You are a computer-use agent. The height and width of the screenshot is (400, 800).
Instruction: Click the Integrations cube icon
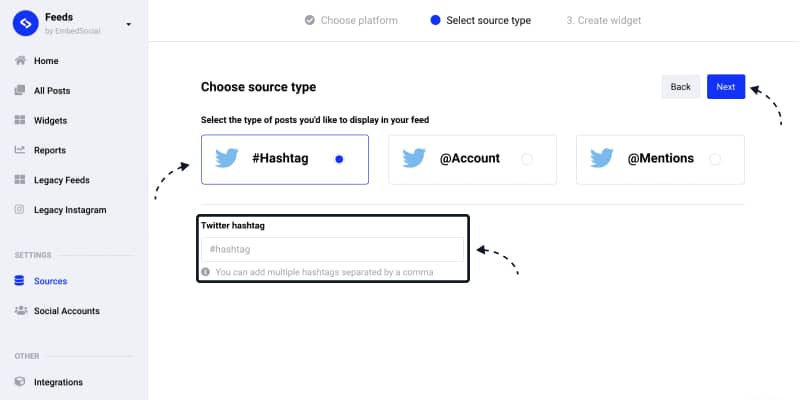click(x=20, y=382)
